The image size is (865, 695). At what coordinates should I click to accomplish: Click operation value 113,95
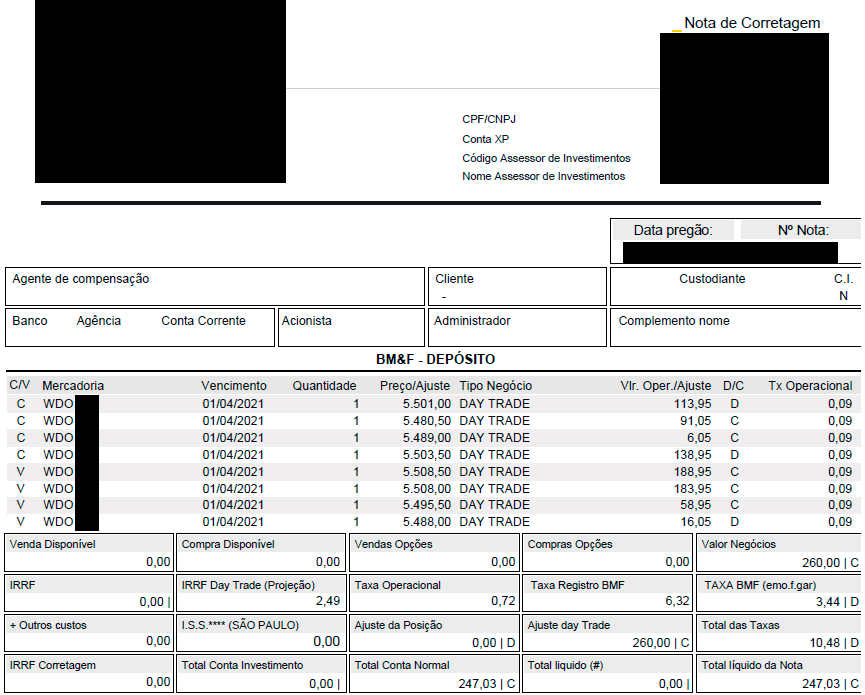(x=692, y=404)
